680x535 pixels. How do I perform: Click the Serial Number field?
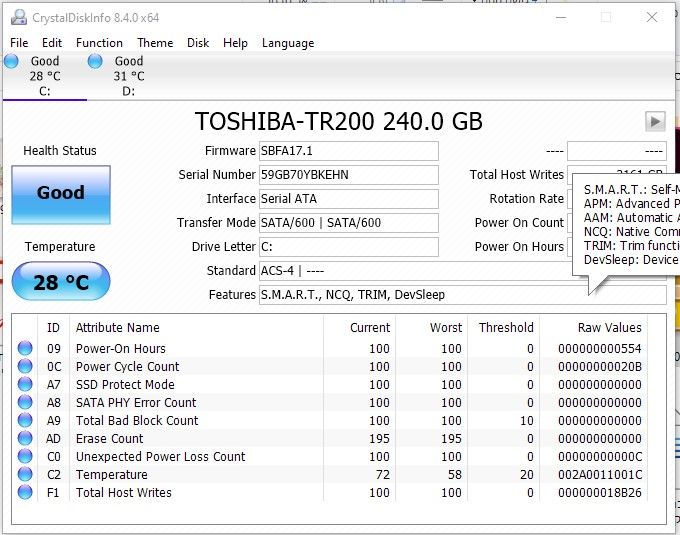tap(348, 175)
